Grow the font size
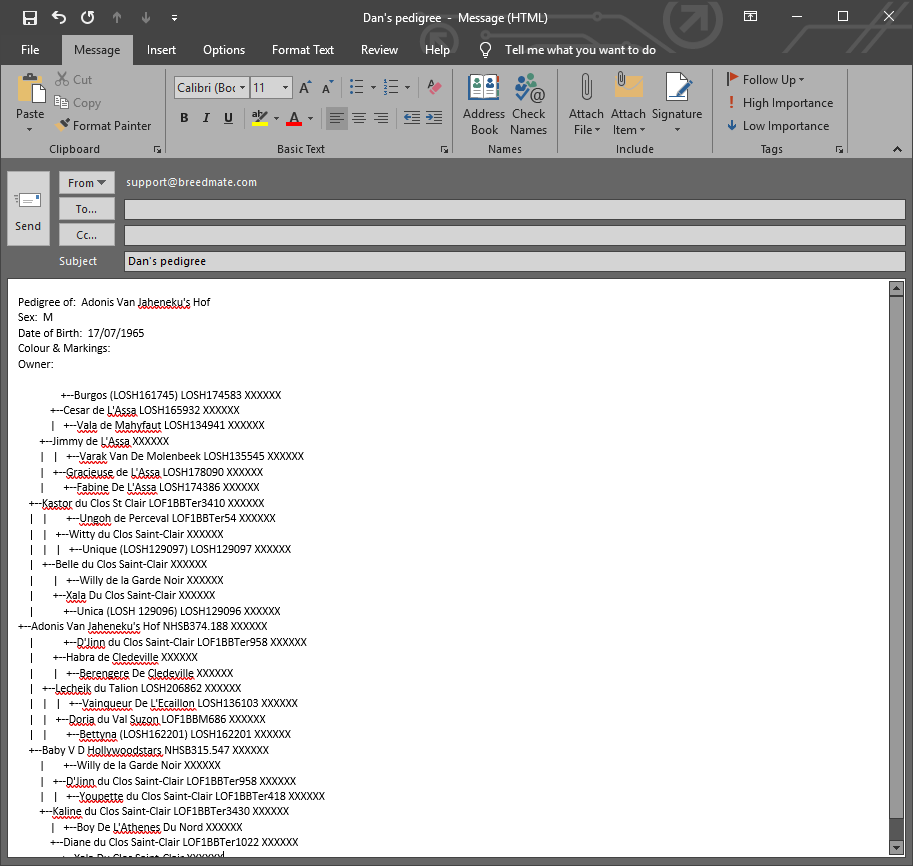This screenshot has width=913, height=866. 305,87
